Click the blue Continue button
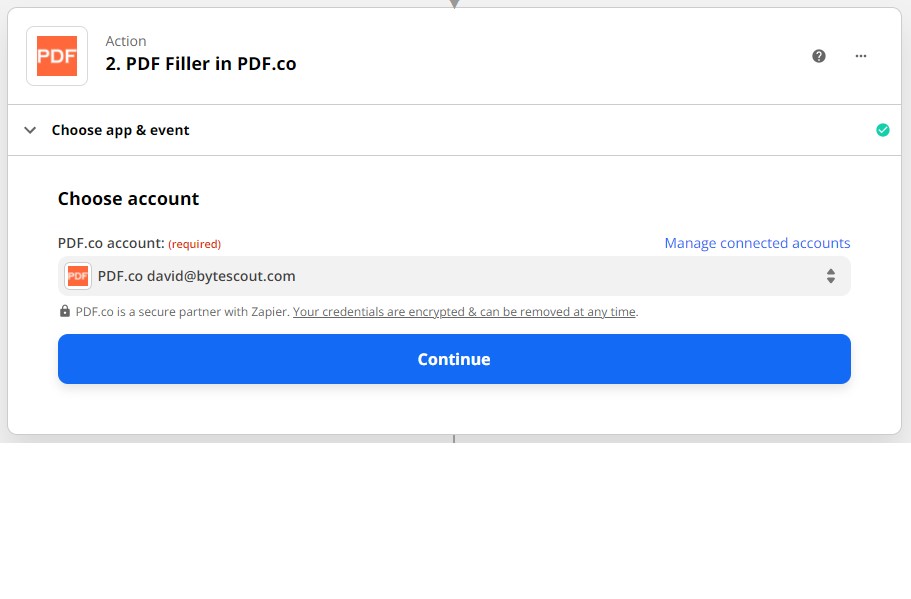Viewport: 911px width, 599px height. 454,359
